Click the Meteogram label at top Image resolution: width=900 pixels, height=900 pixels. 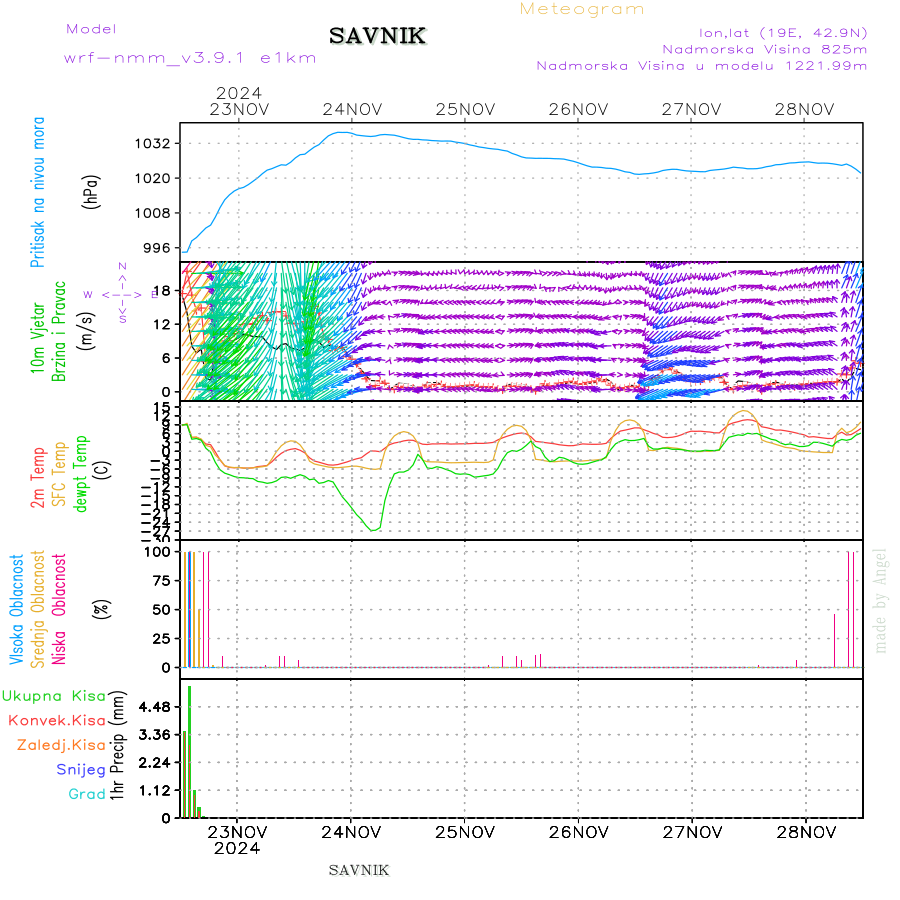(581, 9)
